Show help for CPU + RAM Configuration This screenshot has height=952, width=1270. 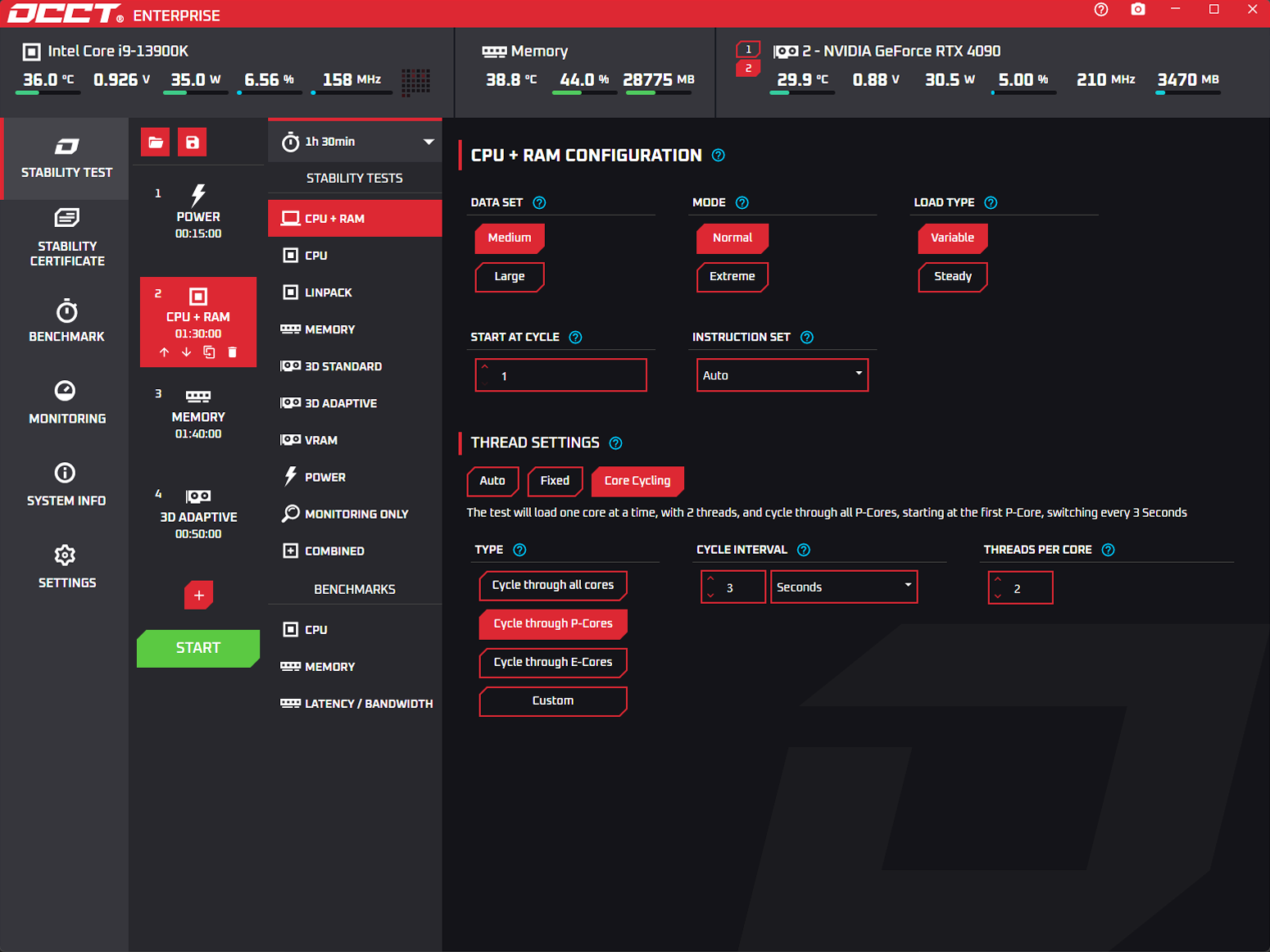click(x=719, y=156)
